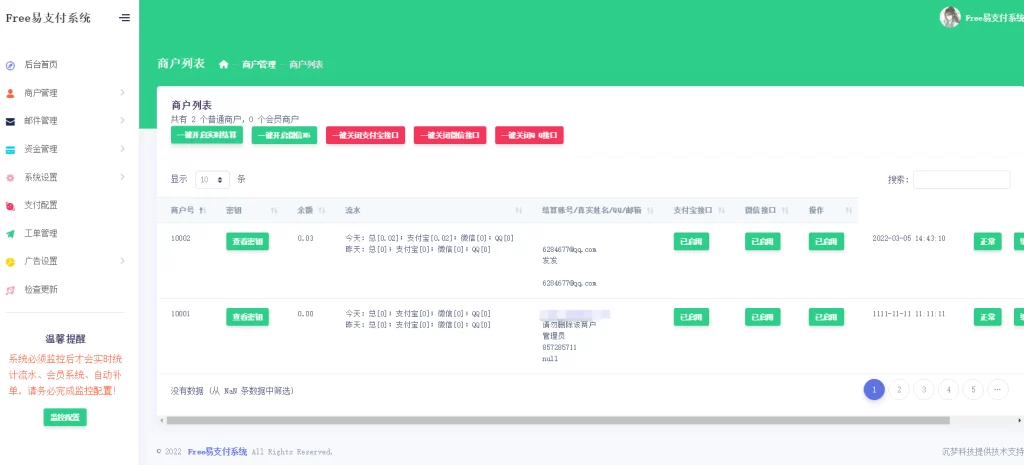Expand 系统设置 submenu chevron
The width and height of the screenshot is (1024, 465).
(122, 177)
